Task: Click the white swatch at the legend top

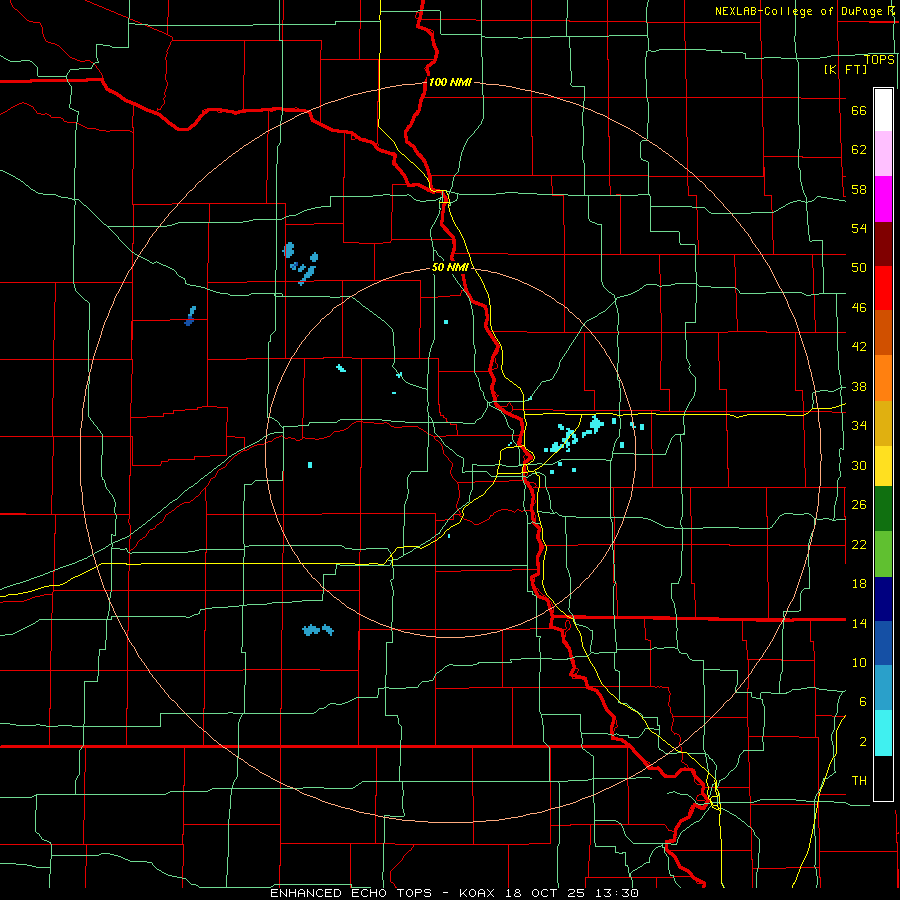Action: (x=883, y=110)
